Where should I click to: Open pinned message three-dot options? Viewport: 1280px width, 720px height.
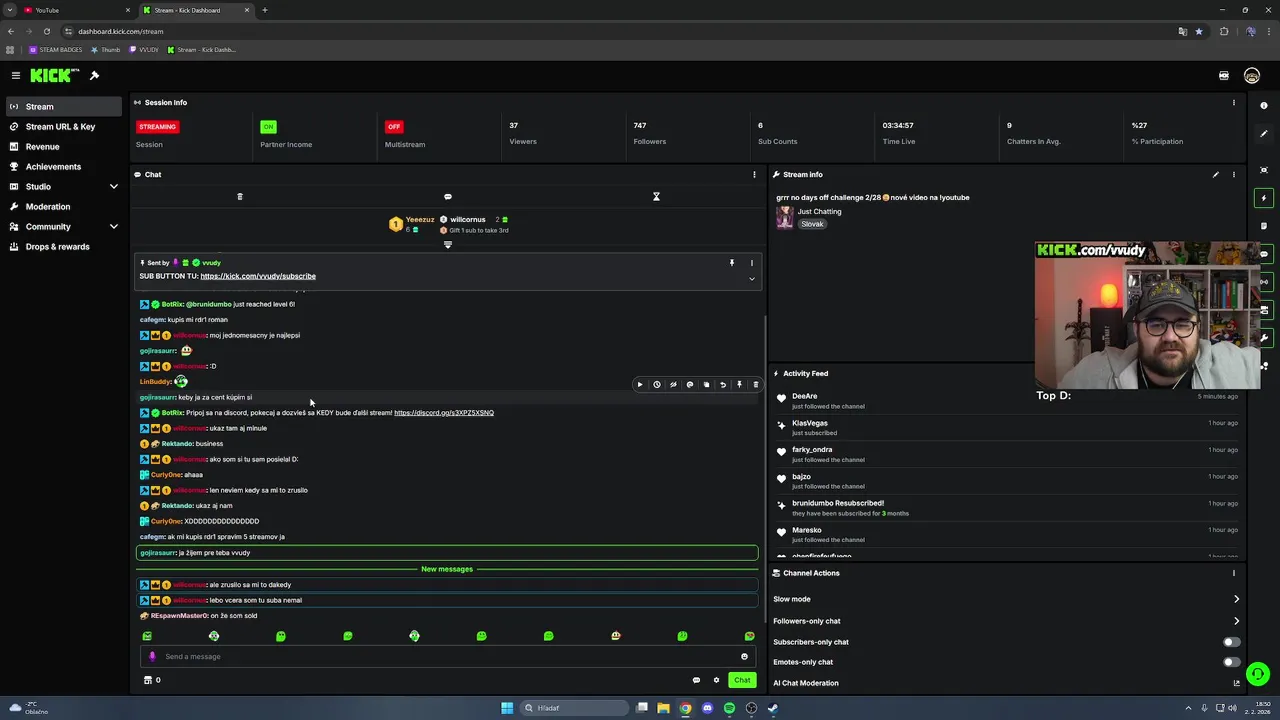click(752, 263)
